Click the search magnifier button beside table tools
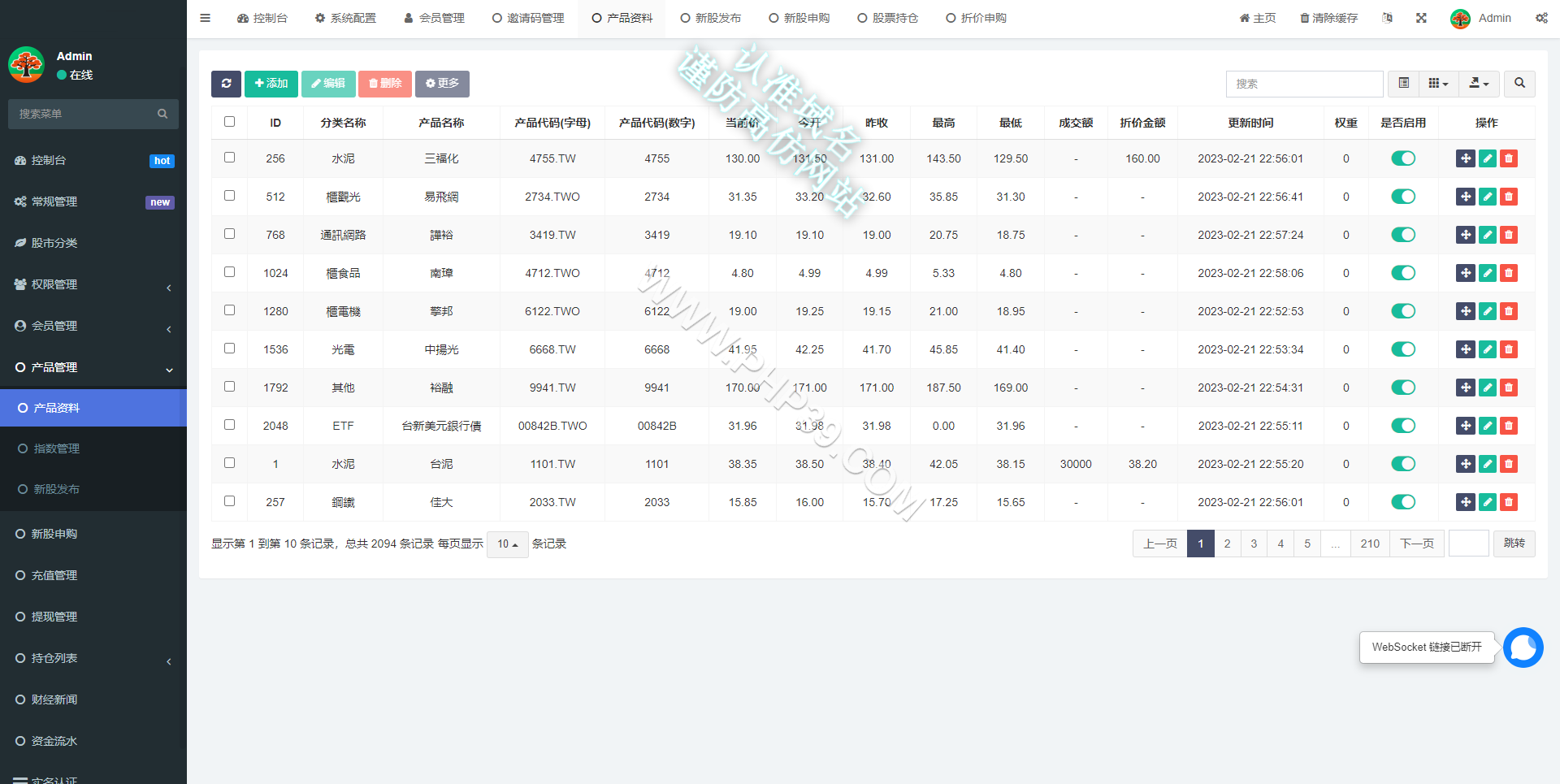Viewport: 1560px width, 784px height. (x=1519, y=84)
